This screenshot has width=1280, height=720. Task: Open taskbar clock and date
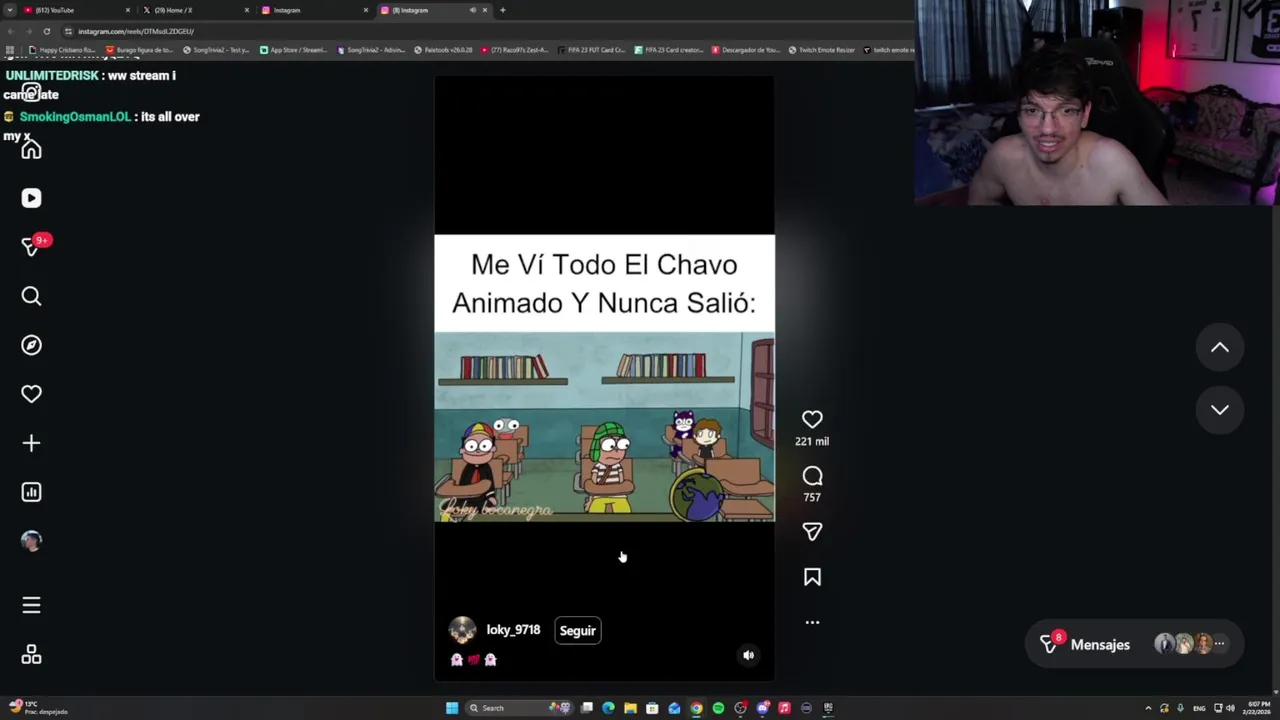point(1258,708)
